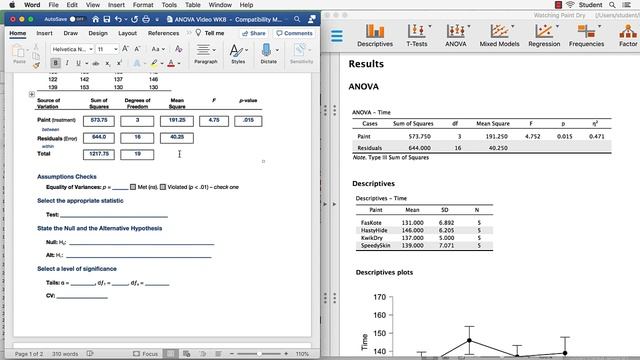Toggle the AutoSave switch
This screenshot has width=640, height=360.
[x=76, y=19]
